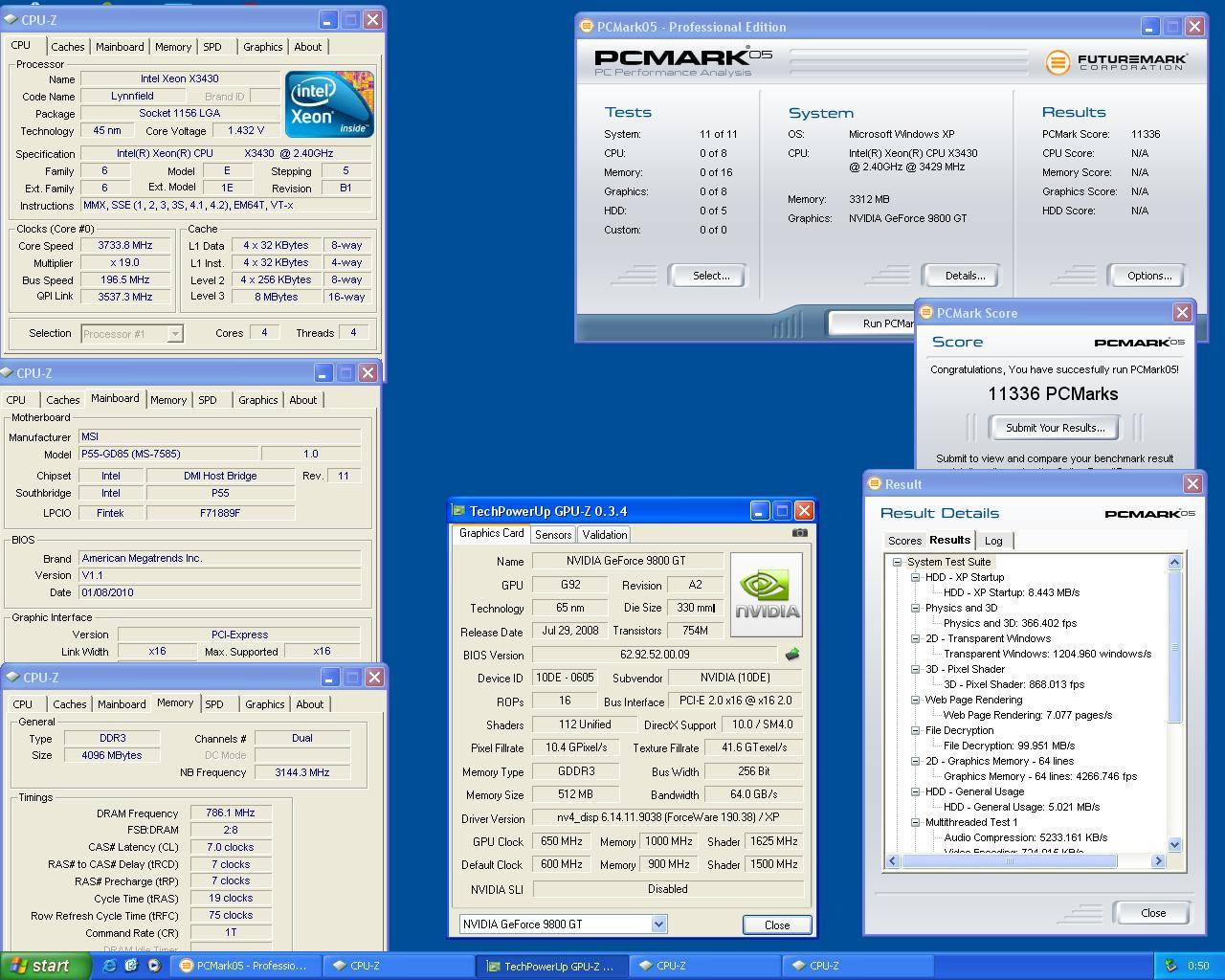
Task: Open the GPU selection dropdown in GPU-Z
Action: click(x=658, y=924)
